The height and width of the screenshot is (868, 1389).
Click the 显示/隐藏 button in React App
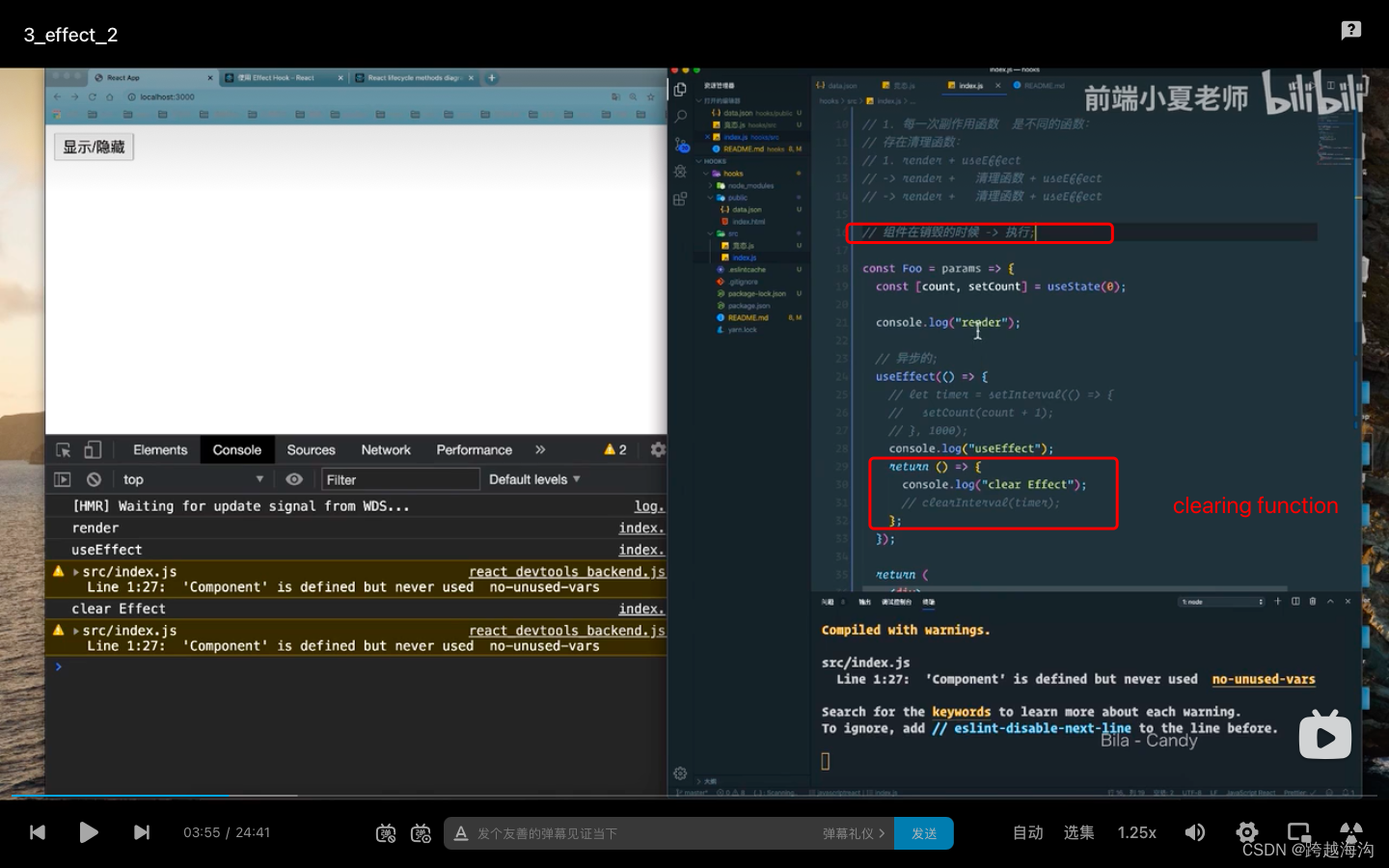coord(94,147)
